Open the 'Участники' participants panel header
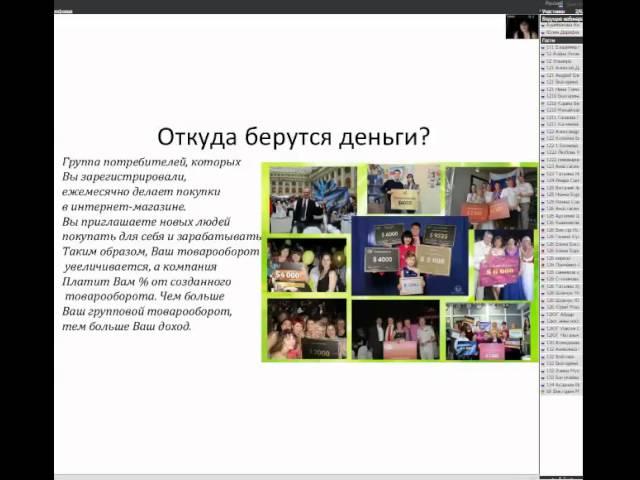Image resolution: width=640 pixels, height=480 pixels. click(x=561, y=12)
